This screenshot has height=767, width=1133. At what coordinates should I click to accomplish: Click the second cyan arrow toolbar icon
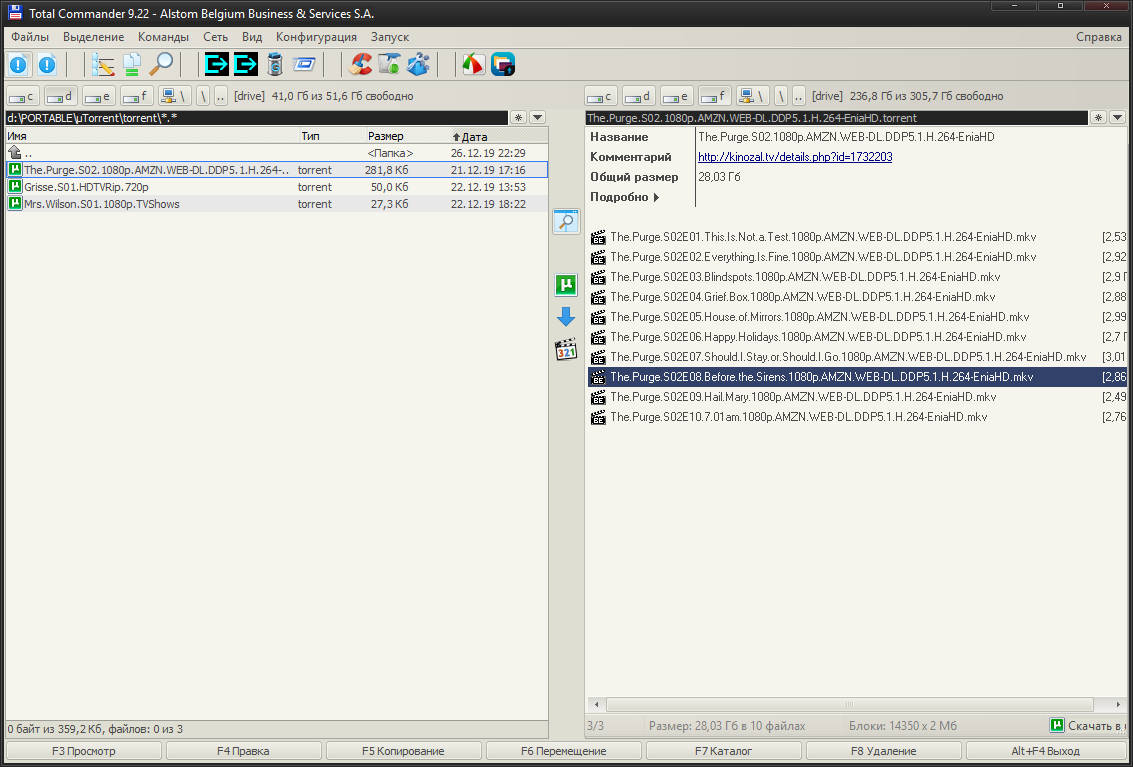[246, 65]
